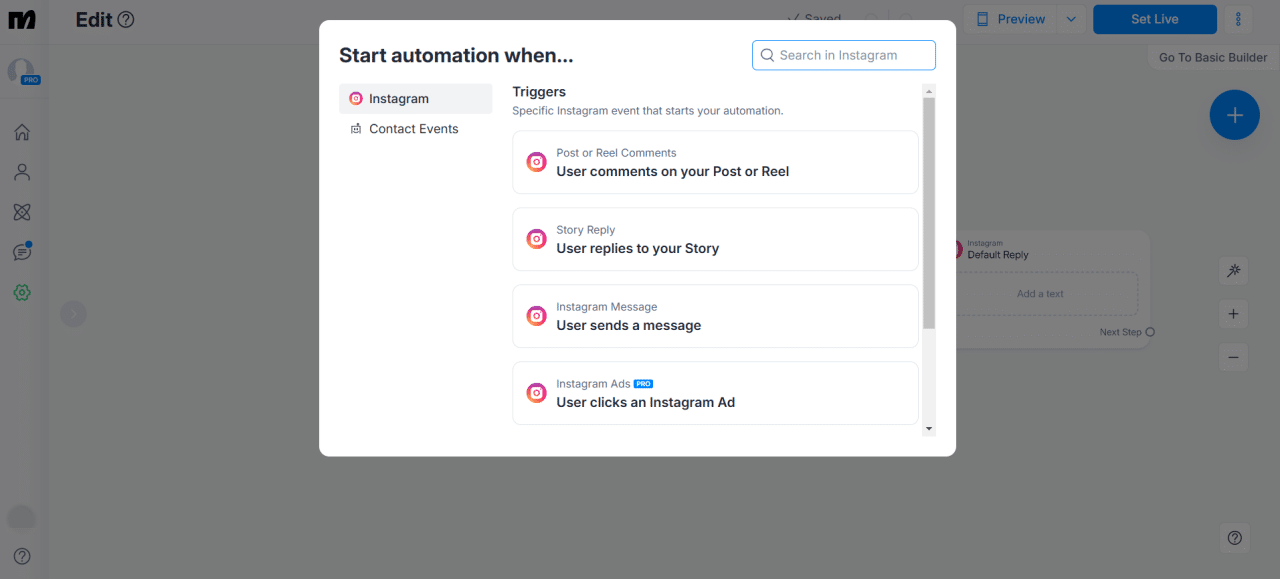Click the bottom-right help question mark
The width and height of the screenshot is (1280, 579).
pos(1234,537)
